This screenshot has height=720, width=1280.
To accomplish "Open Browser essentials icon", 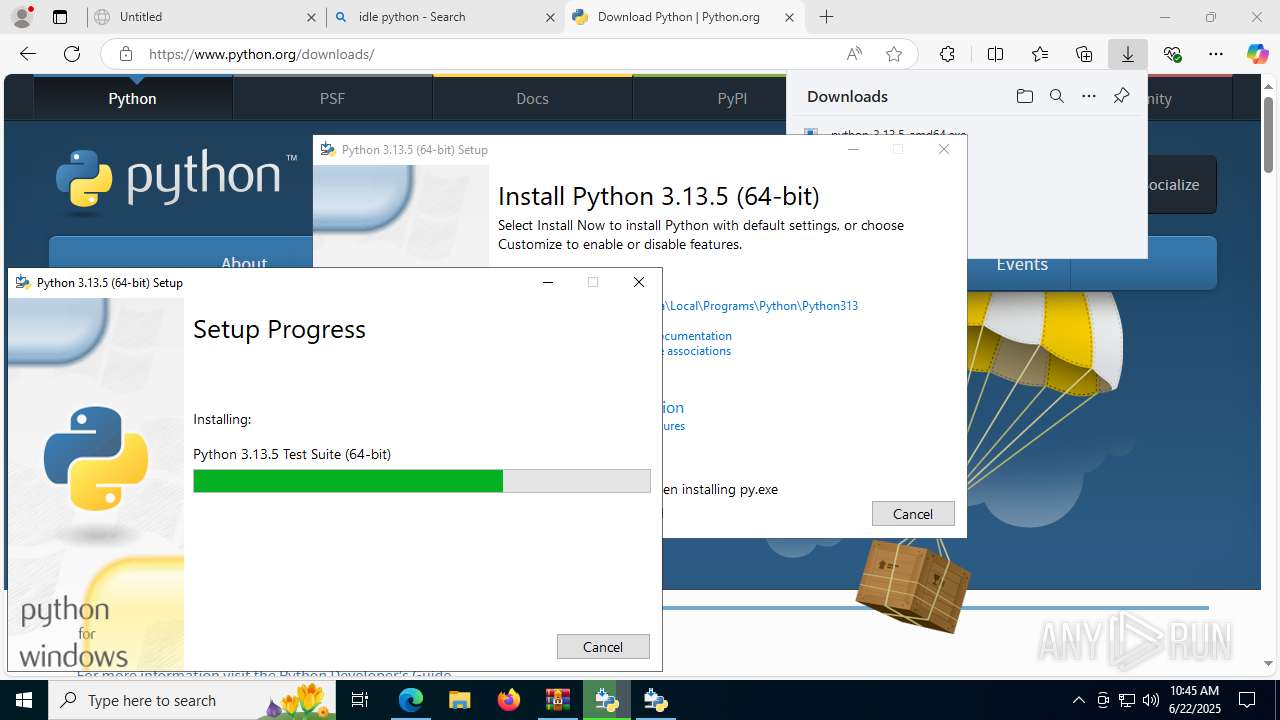I will point(1172,54).
